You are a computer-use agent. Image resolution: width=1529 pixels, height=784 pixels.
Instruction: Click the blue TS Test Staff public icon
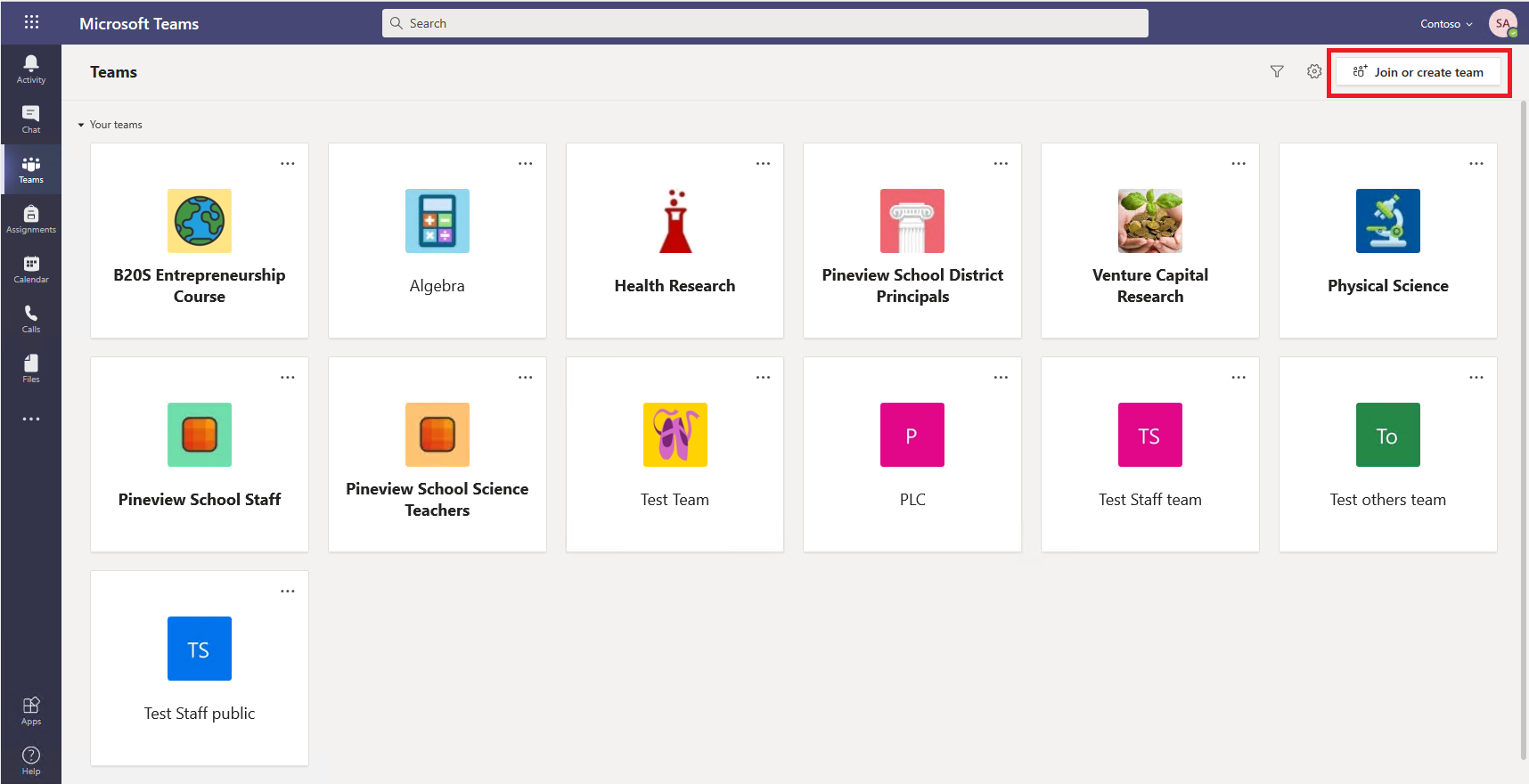pyautogui.click(x=200, y=649)
